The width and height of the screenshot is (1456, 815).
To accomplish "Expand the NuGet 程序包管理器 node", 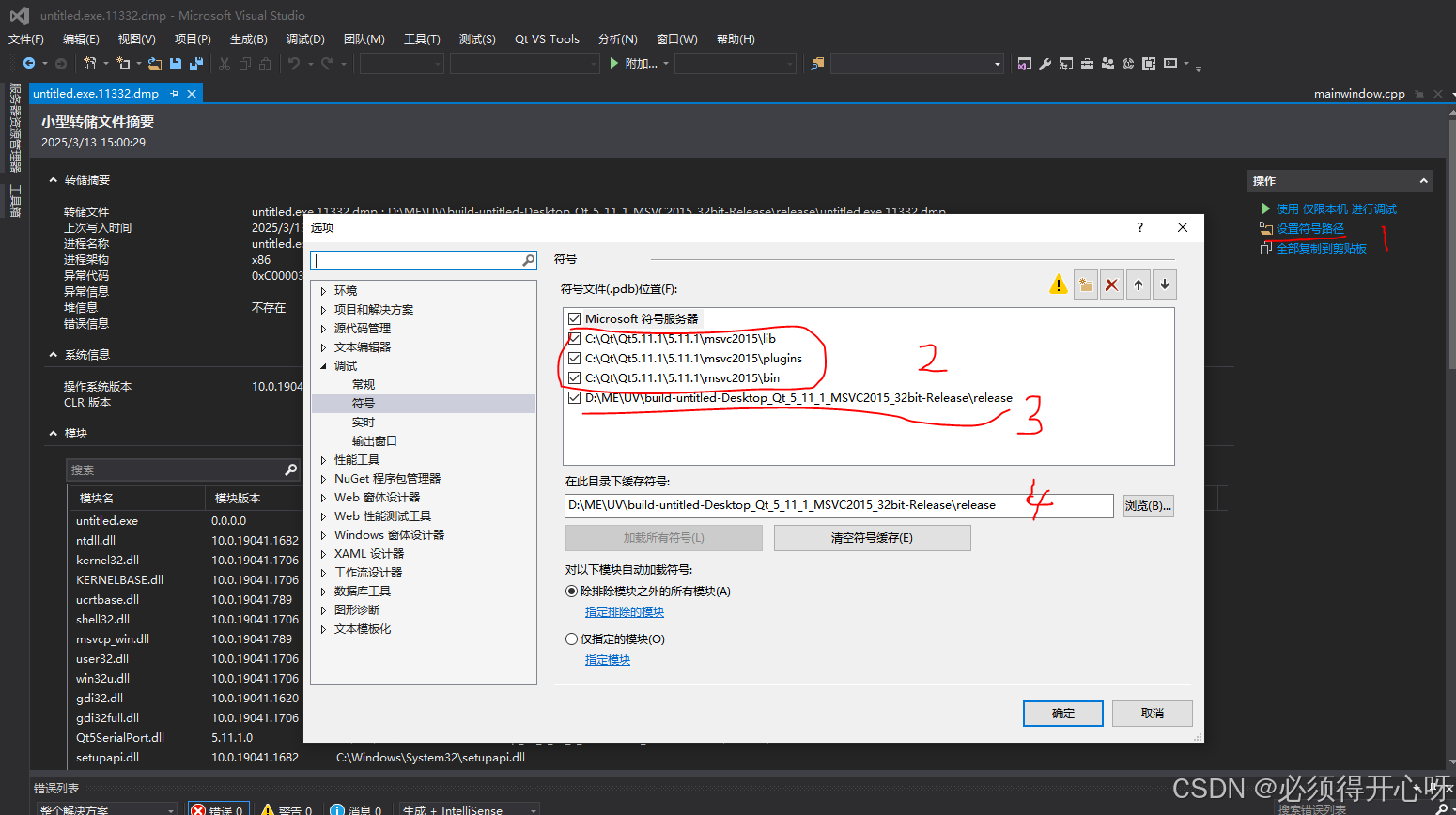I will pyautogui.click(x=323, y=479).
